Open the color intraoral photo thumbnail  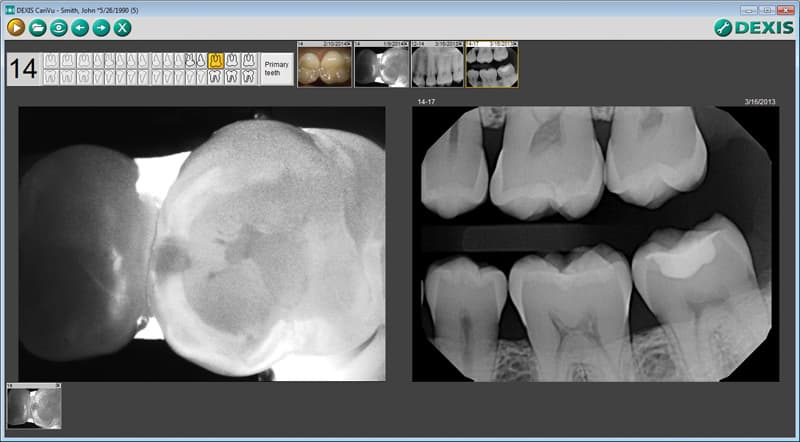[325, 65]
